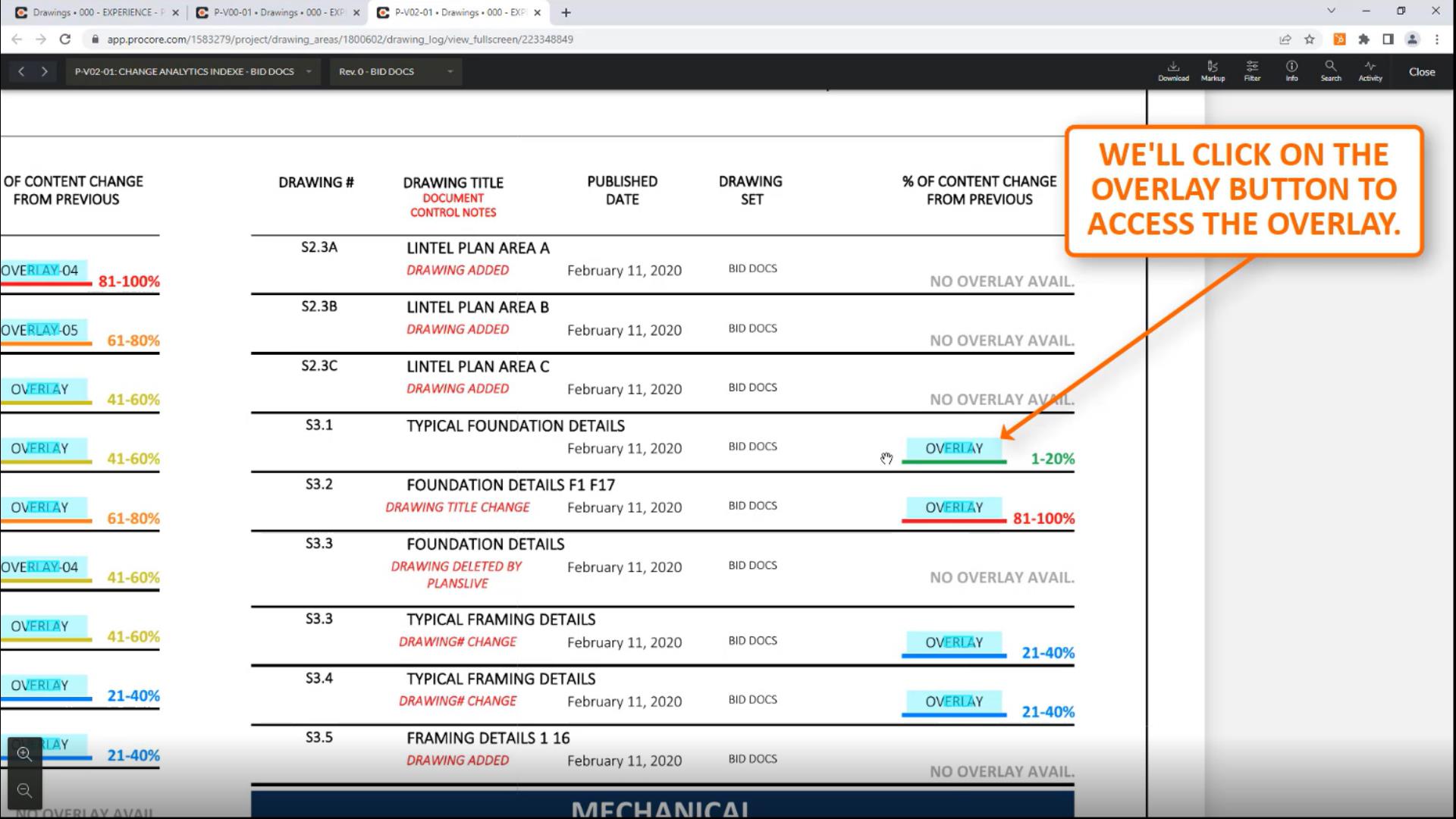Open the Activity panel
Viewport: 1456px width, 819px height.
(1370, 71)
